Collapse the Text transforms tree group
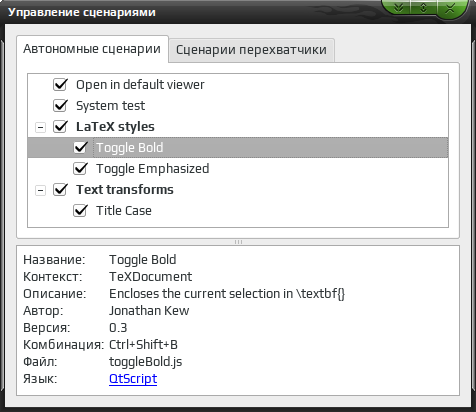The width and height of the screenshot is (476, 412). (40, 190)
